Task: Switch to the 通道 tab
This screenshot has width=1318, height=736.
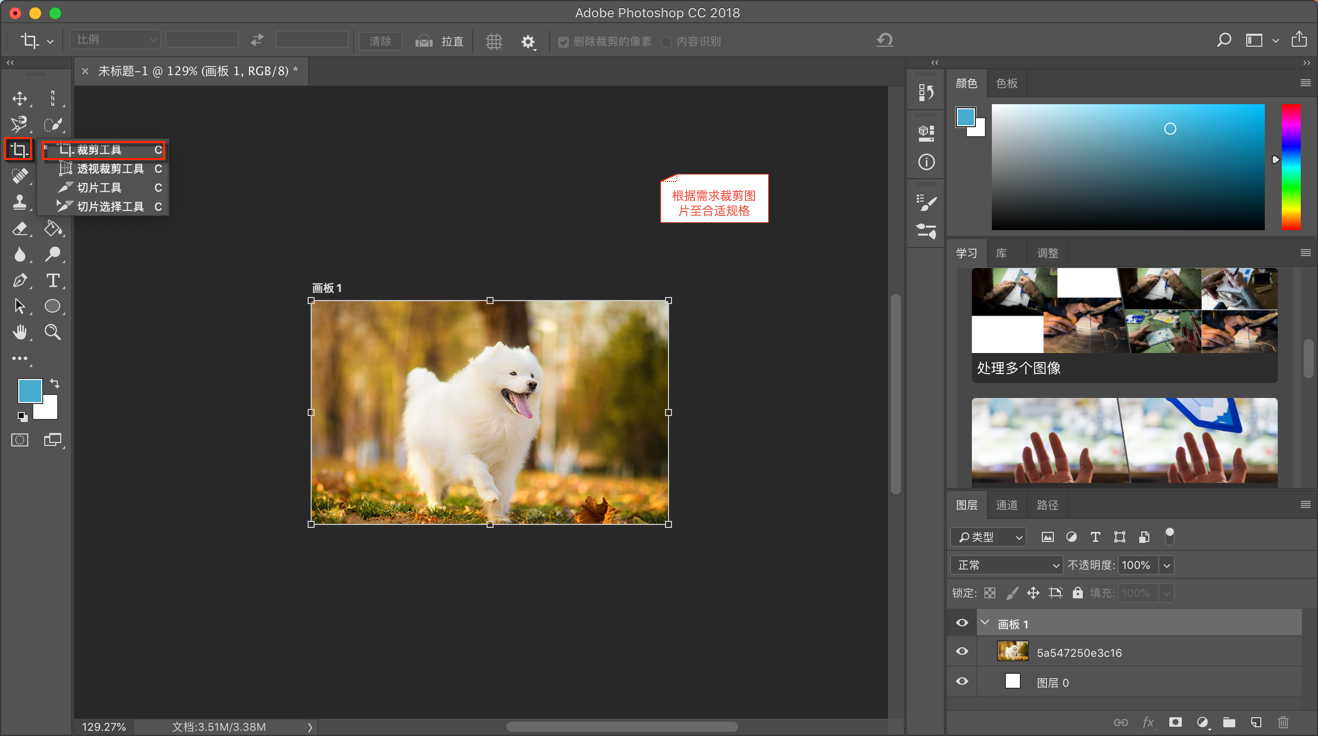Action: [x=1007, y=505]
